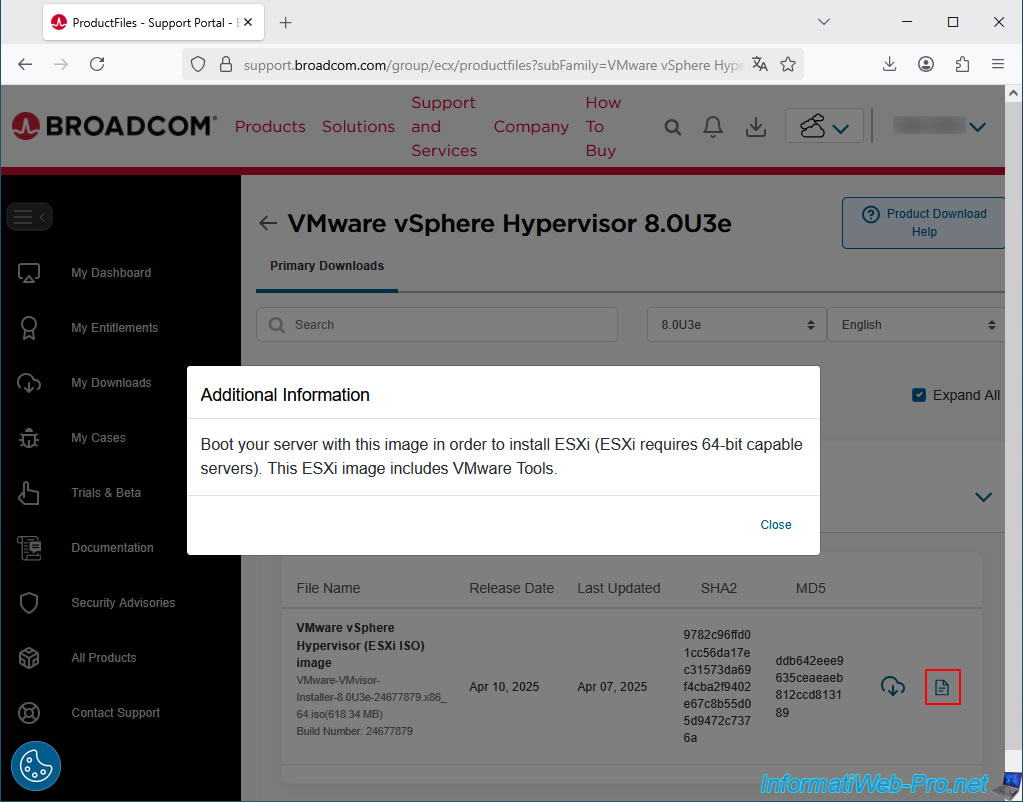Select the Primary Downloads tab
1023x802 pixels.
(x=327, y=266)
